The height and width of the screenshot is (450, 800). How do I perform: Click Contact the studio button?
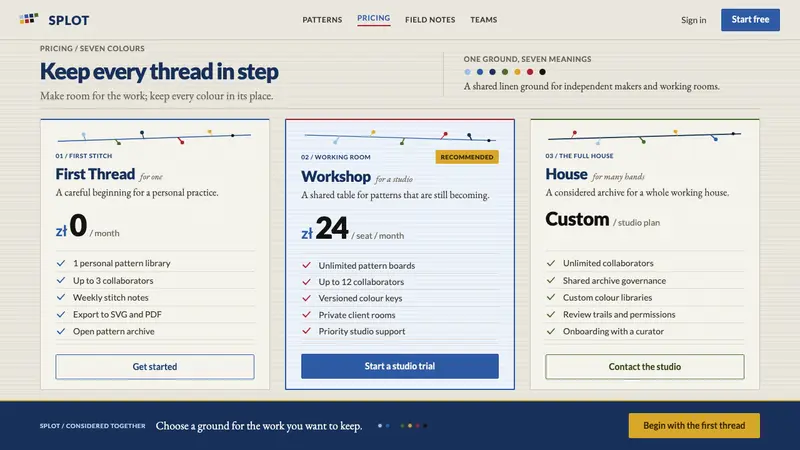click(x=644, y=366)
